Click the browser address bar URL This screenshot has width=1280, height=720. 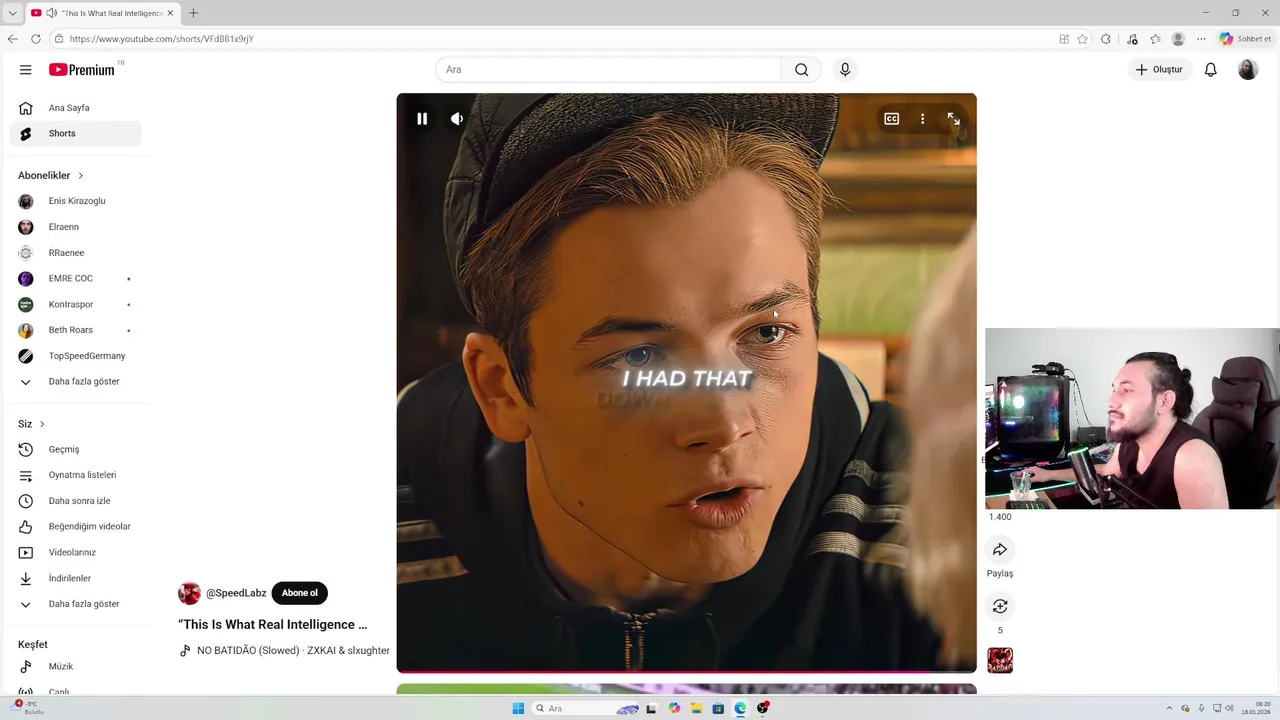[x=162, y=39]
